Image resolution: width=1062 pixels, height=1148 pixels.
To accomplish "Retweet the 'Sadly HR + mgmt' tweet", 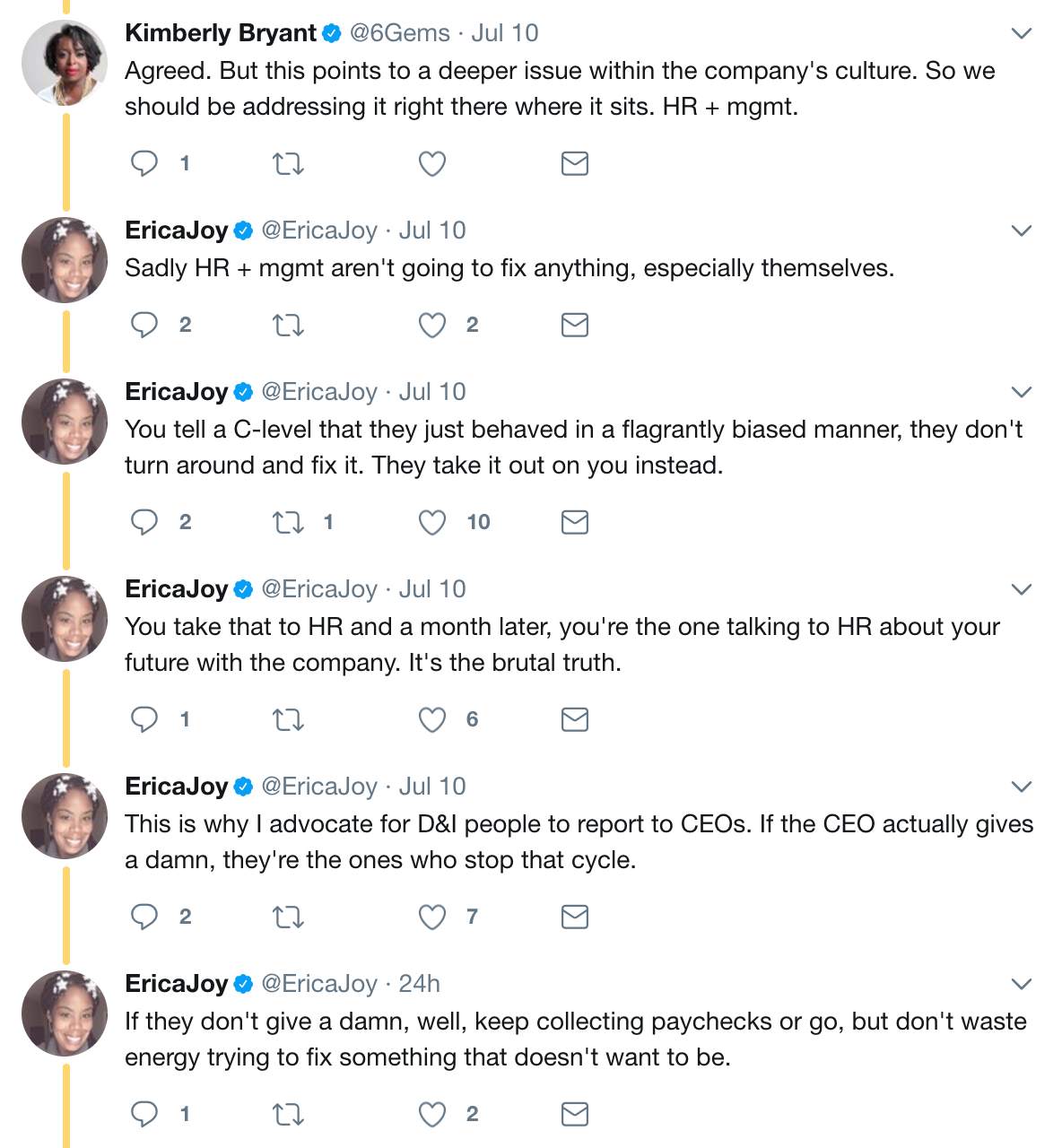I will click(x=288, y=325).
